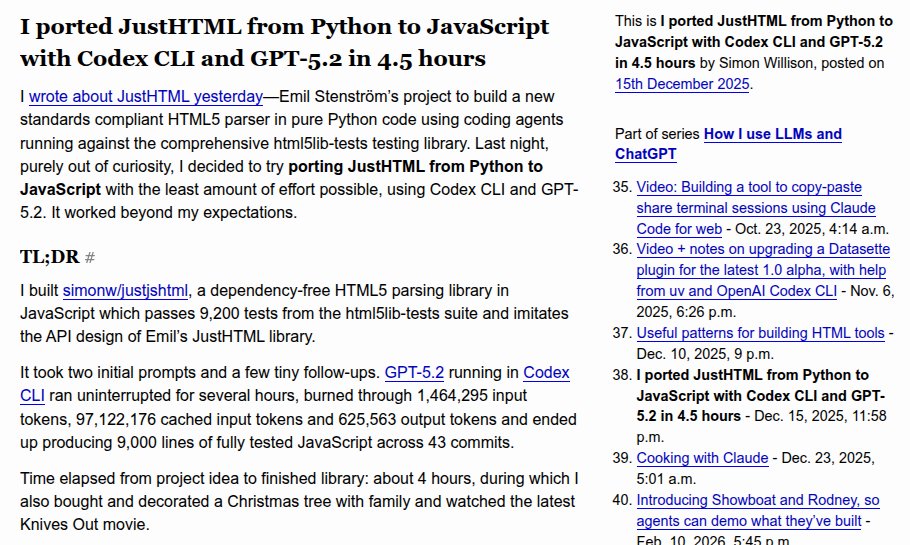Click the bold 'porting JustHTML from Python to' text
Viewport: 910px width, 545px height.
click(416, 167)
